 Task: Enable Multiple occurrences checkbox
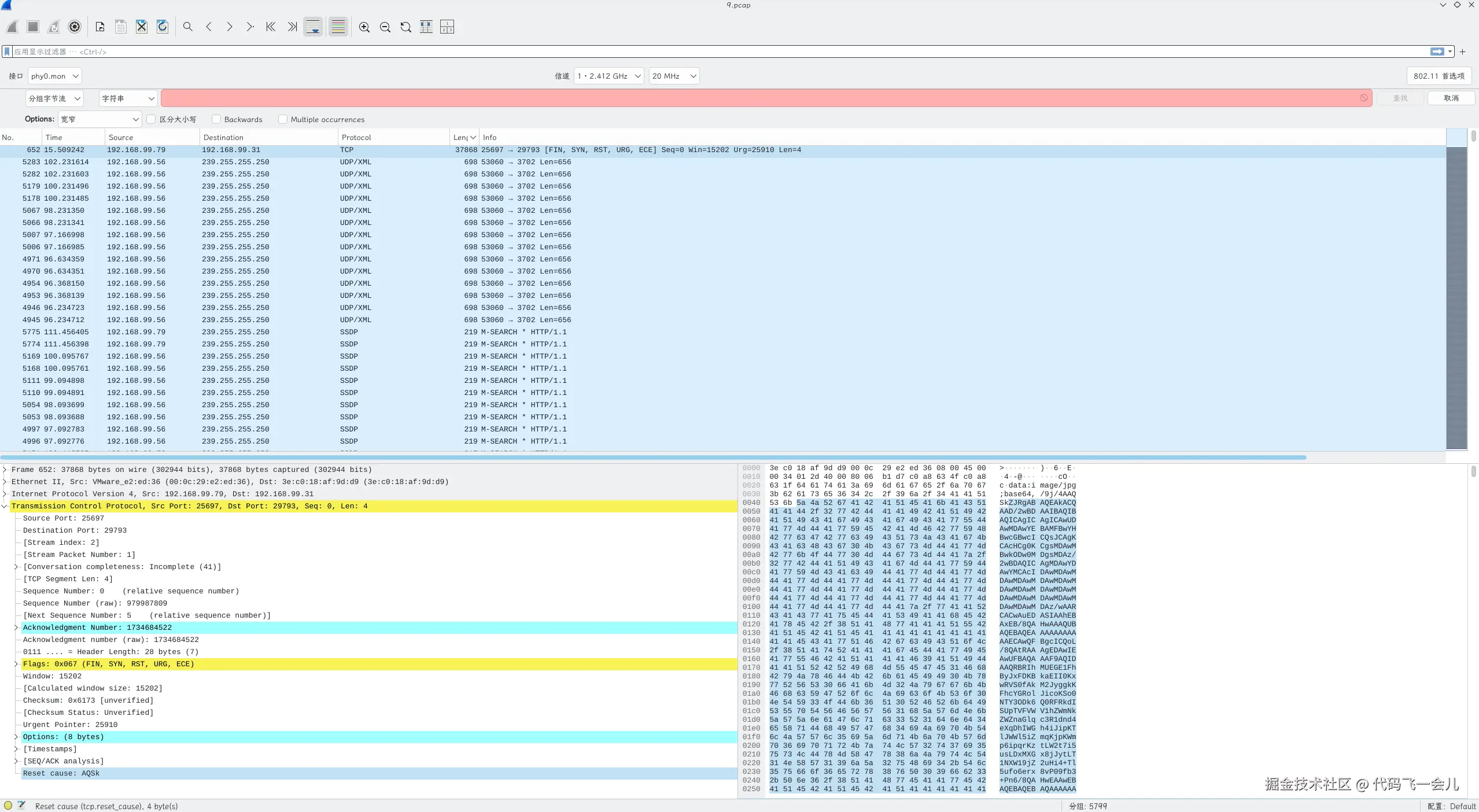coord(283,119)
